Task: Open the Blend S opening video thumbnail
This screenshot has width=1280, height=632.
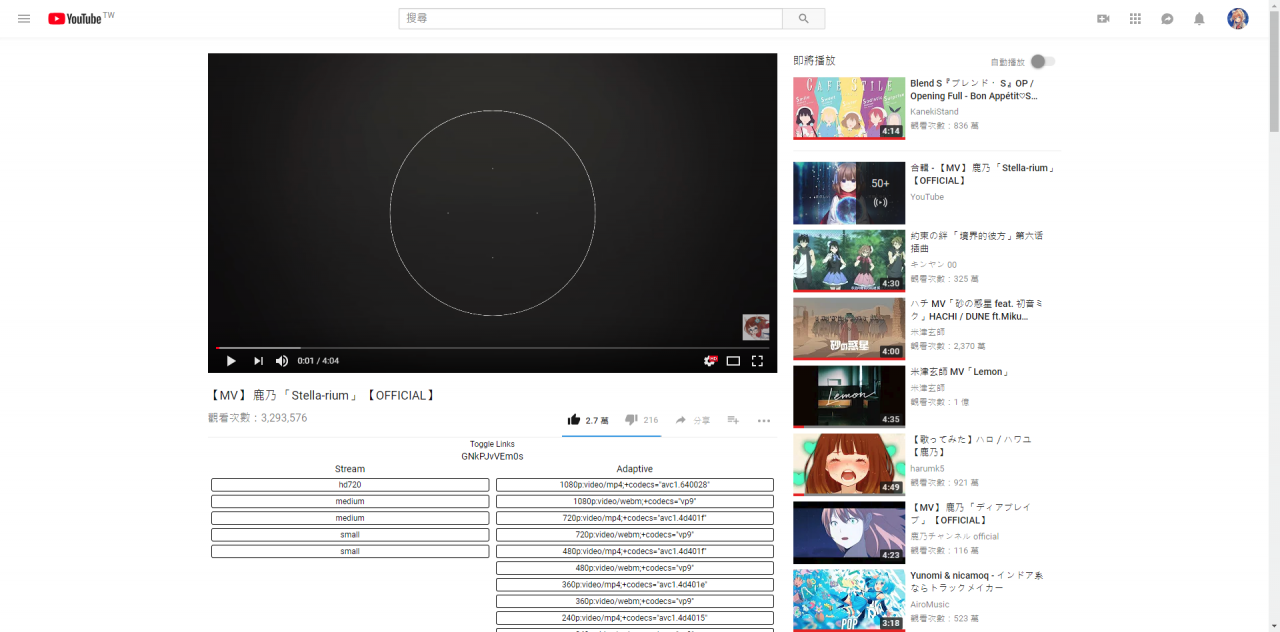Action: point(848,108)
